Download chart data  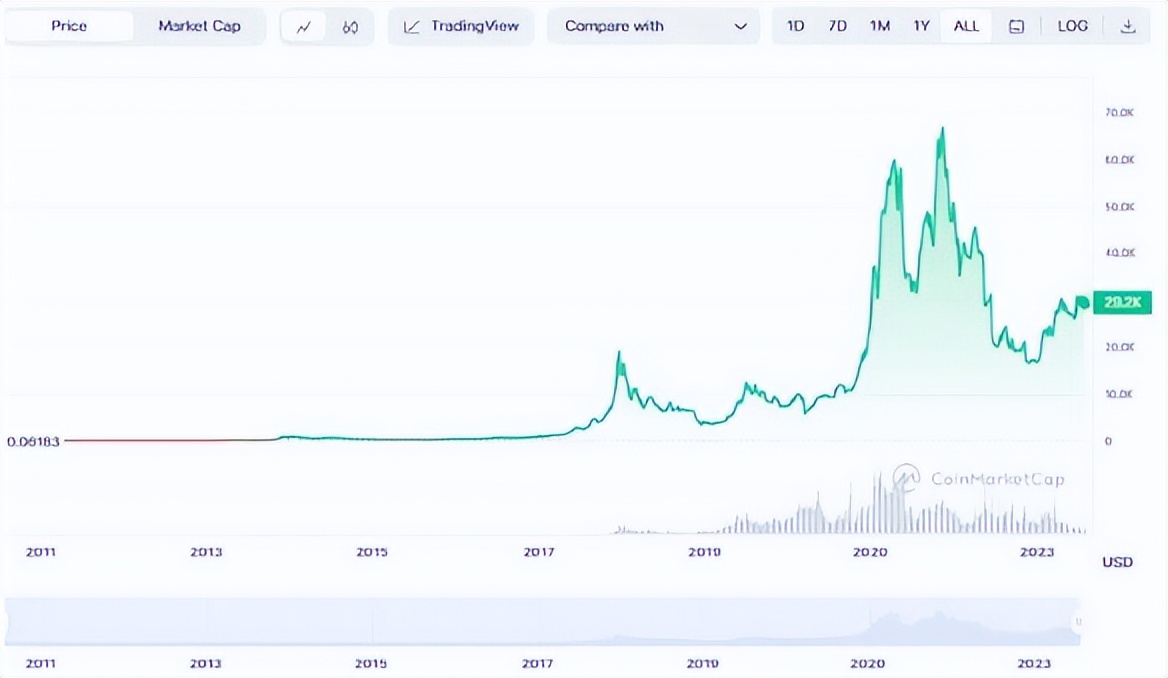1128,27
